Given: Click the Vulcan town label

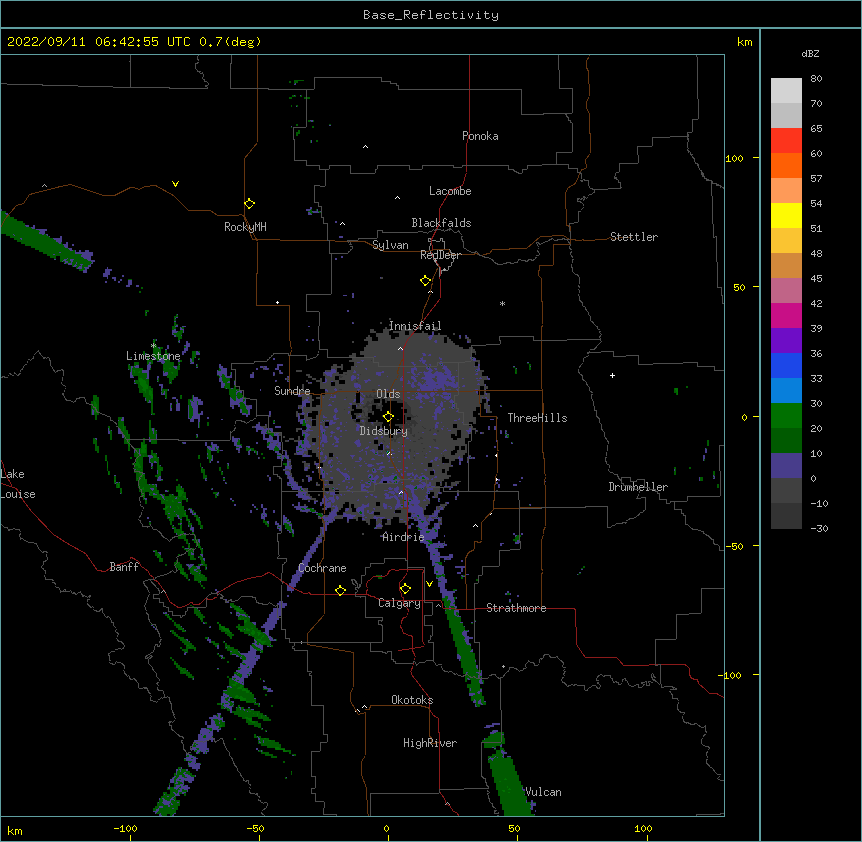Looking at the screenshot, I should (543, 792).
